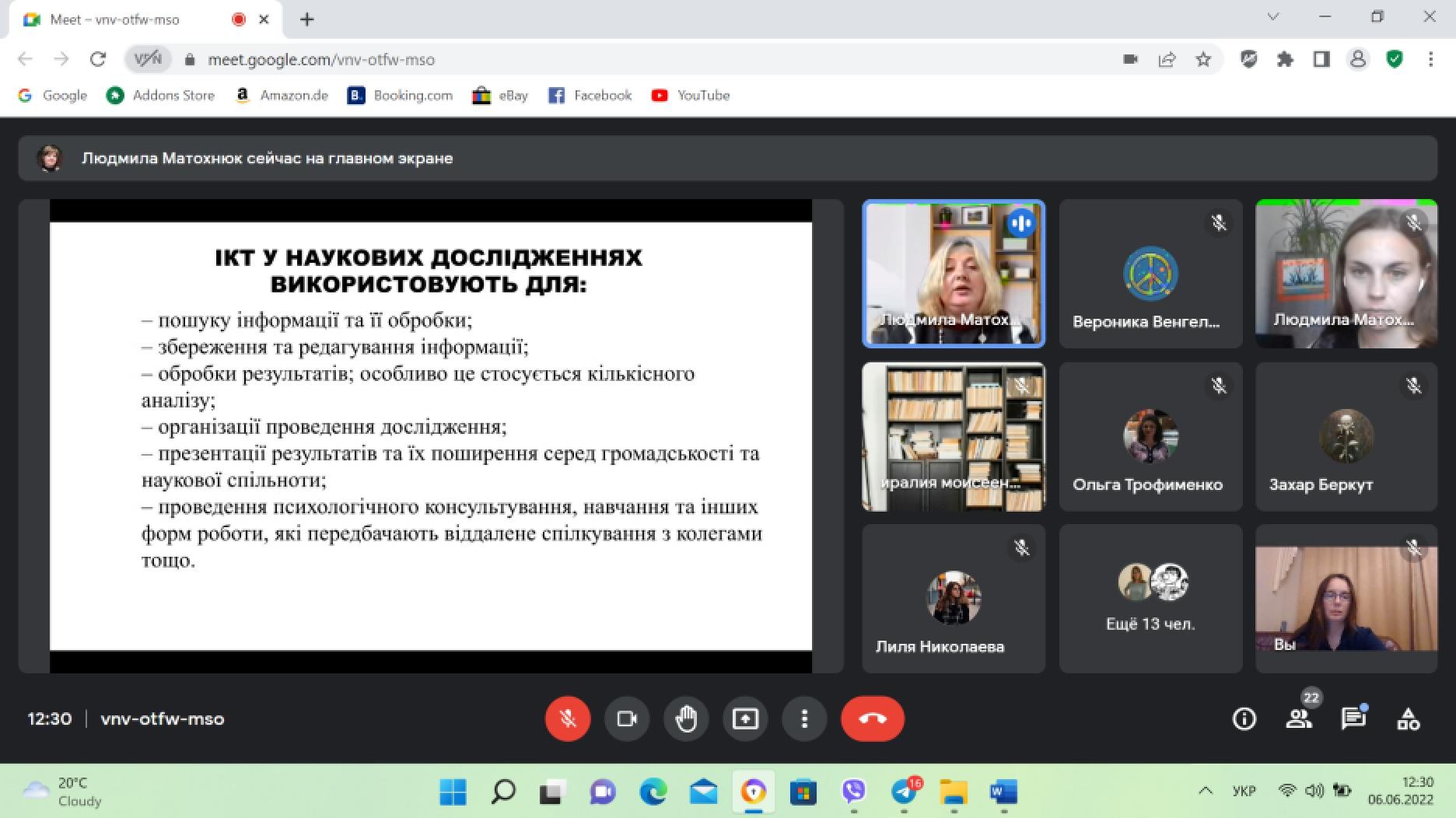Open Chrome extensions puzzle icon
Viewport: 1456px width, 818px height.
pyautogui.click(x=1285, y=59)
